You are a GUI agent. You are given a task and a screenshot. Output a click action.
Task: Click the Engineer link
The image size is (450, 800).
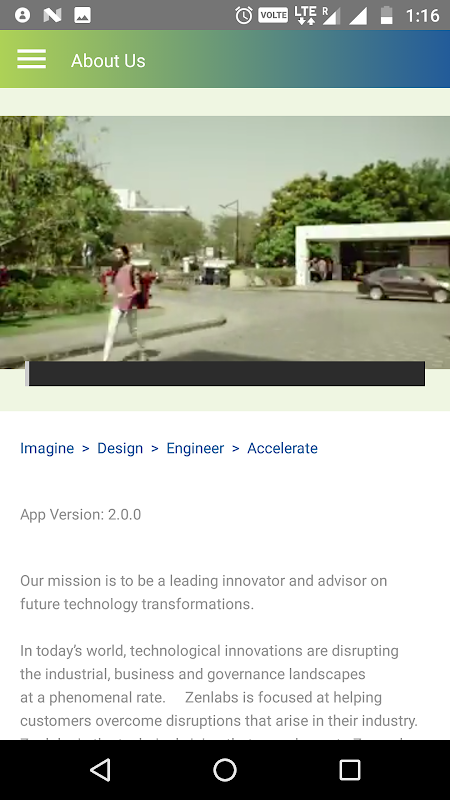[x=195, y=448]
